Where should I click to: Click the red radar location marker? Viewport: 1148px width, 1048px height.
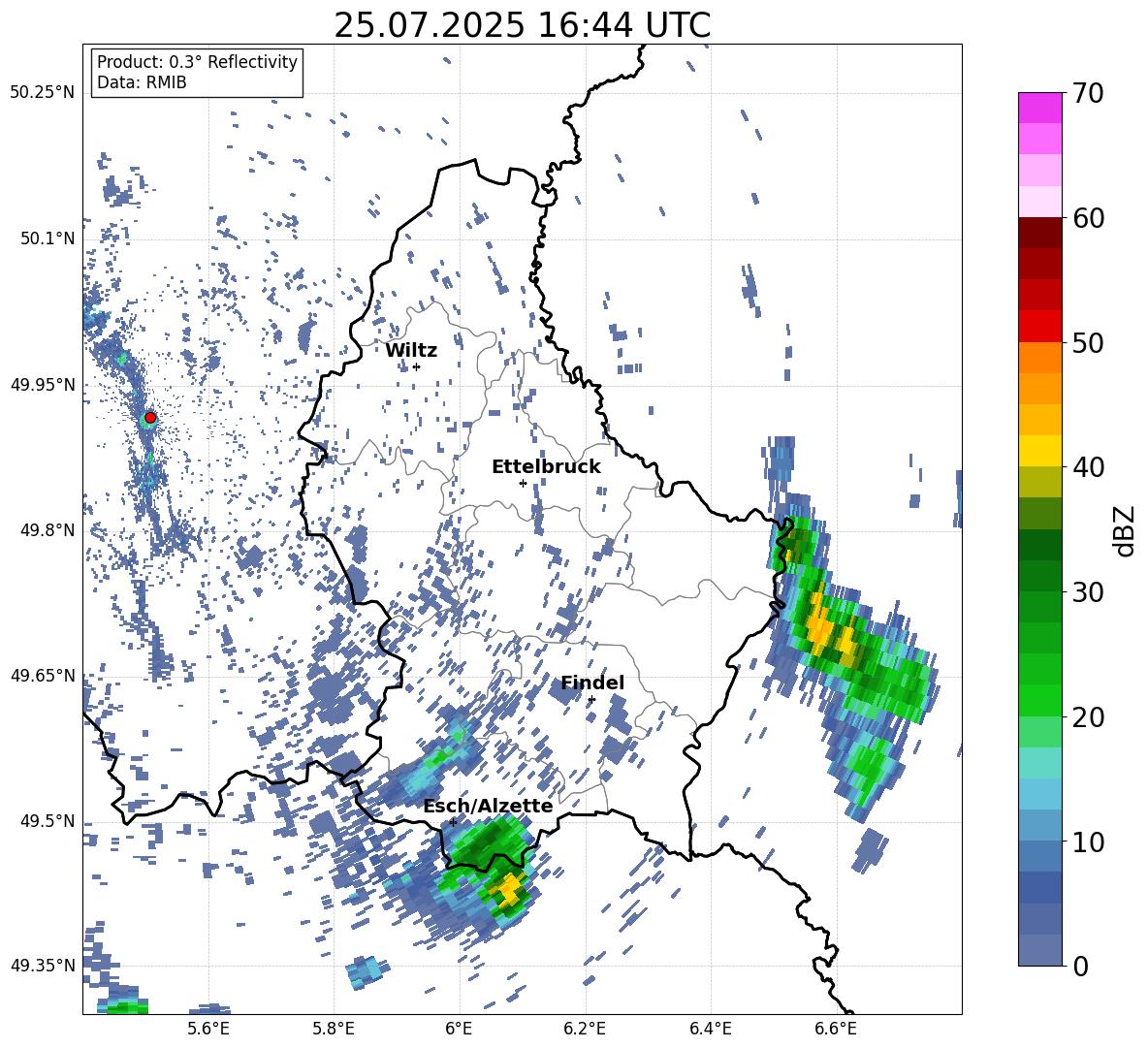click(150, 418)
